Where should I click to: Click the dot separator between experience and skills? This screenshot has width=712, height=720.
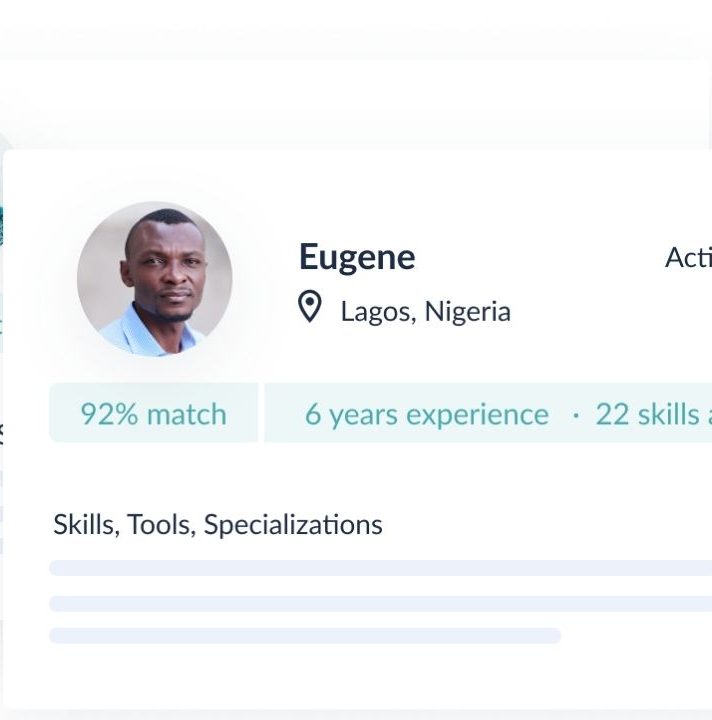click(x=576, y=416)
